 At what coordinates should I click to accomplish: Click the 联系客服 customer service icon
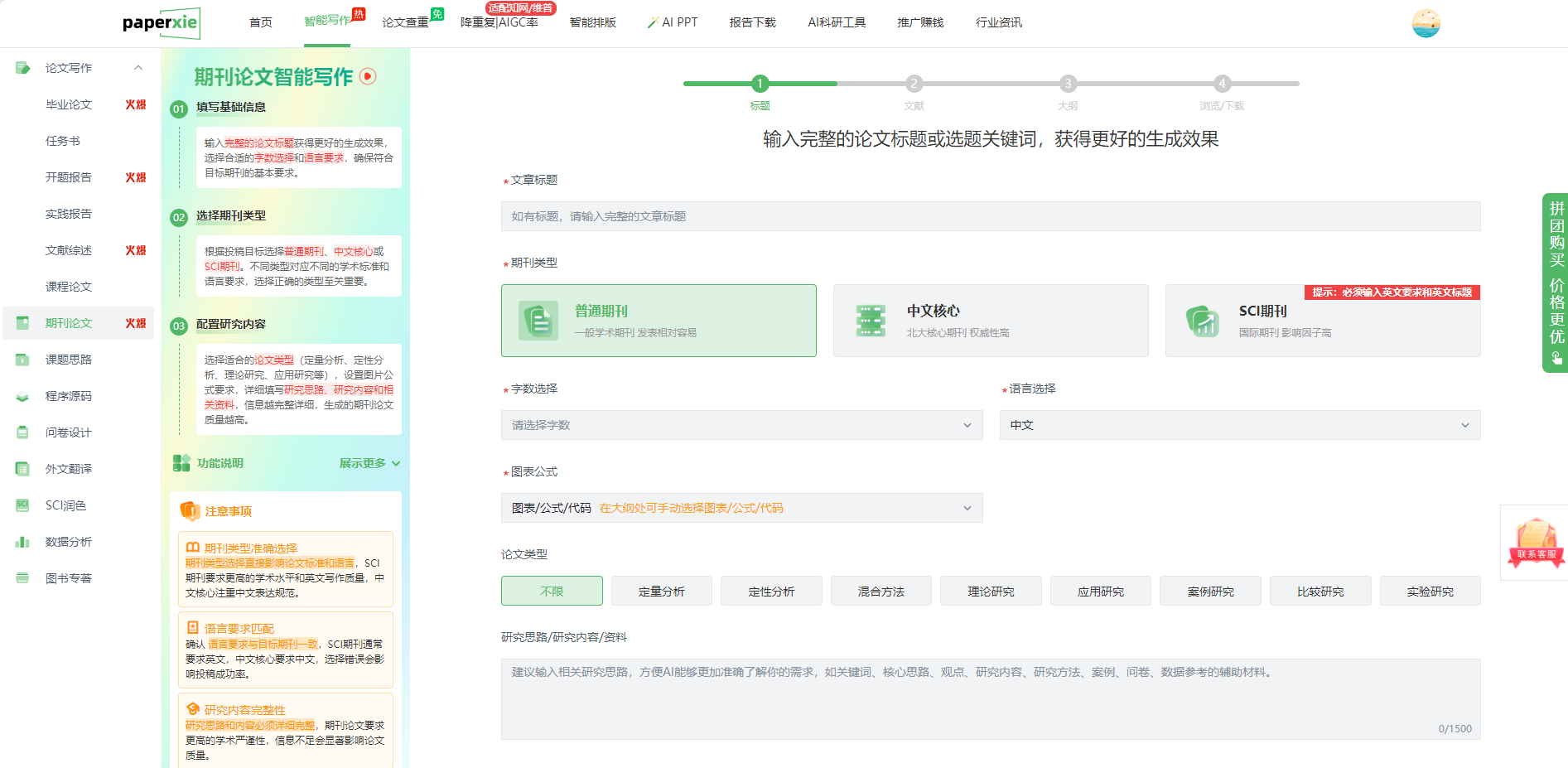pos(1536,543)
